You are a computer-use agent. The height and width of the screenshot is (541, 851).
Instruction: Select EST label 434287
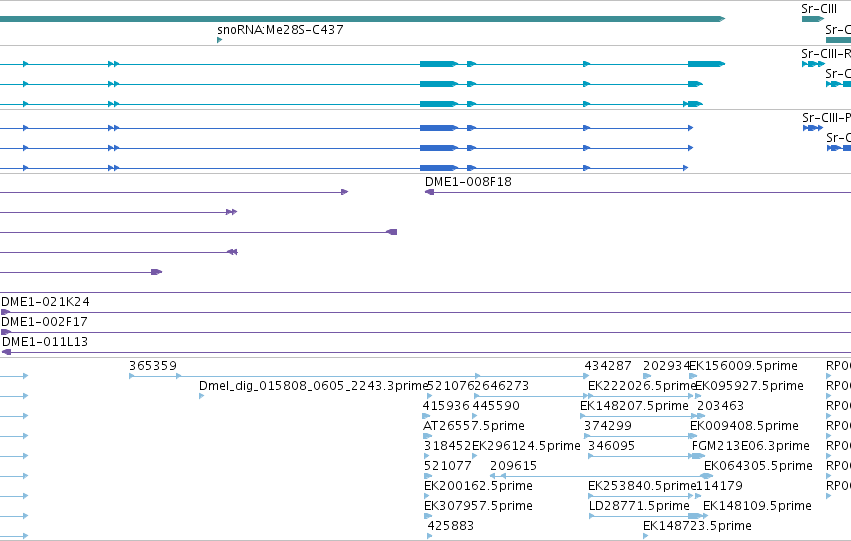(608, 366)
